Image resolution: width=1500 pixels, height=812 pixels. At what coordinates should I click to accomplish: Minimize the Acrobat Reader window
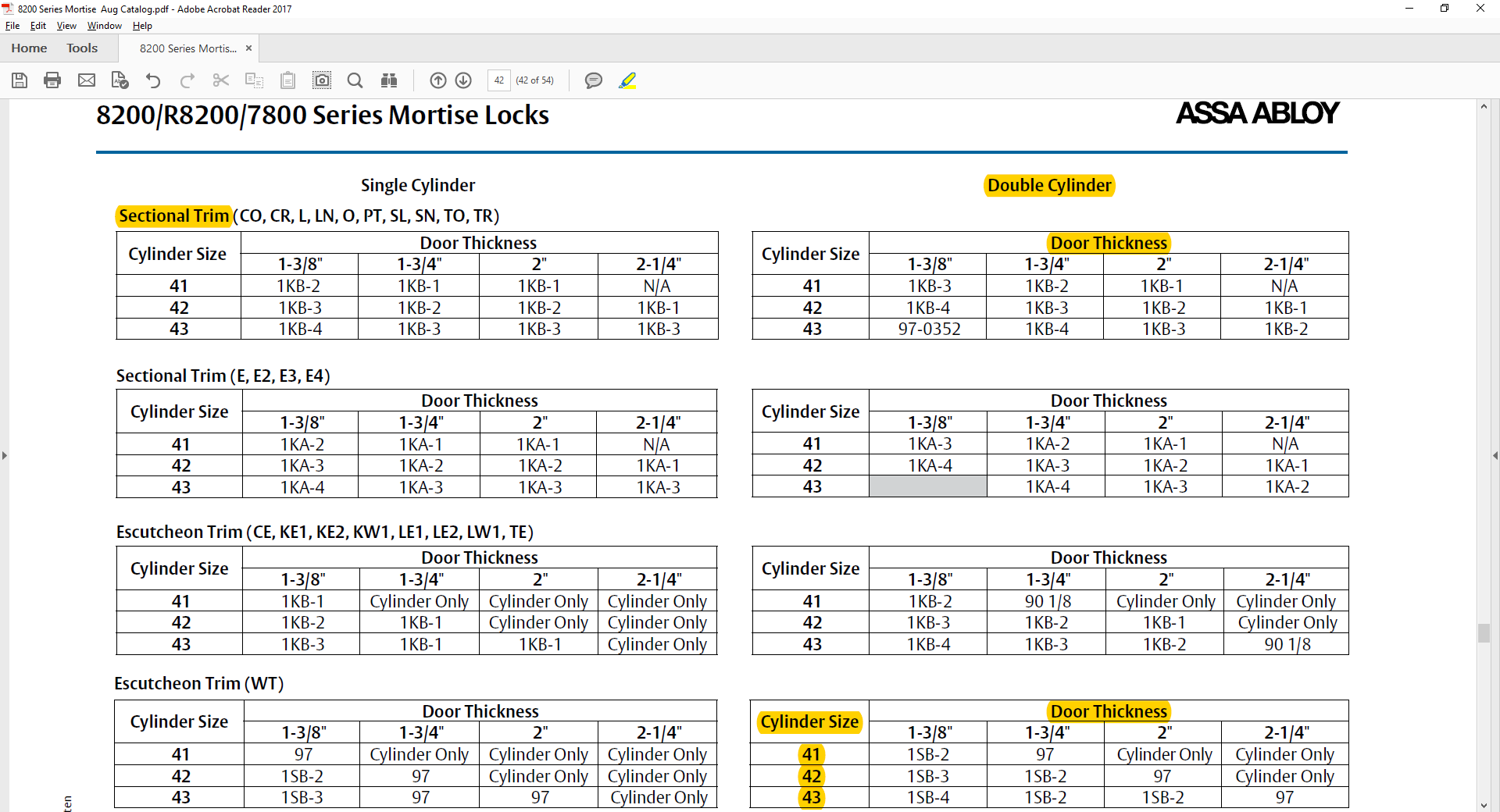1409,9
